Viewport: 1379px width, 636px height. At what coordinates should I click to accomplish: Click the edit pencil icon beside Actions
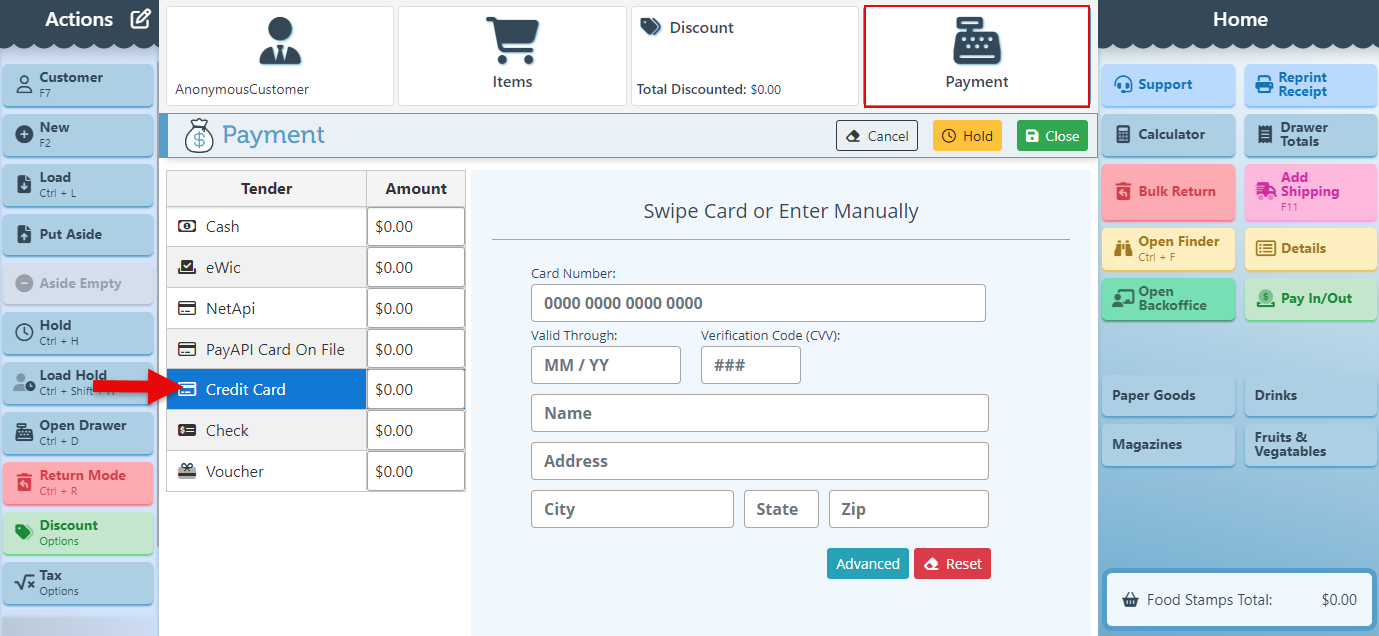(140, 19)
